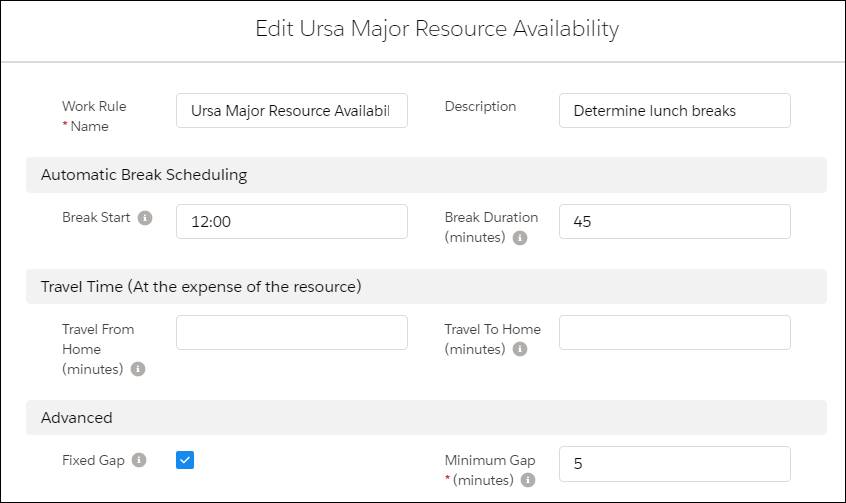The height and width of the screenshot is (503, 846).
Task: Click the Work Rule Name label
Action: tap(94, 116)
